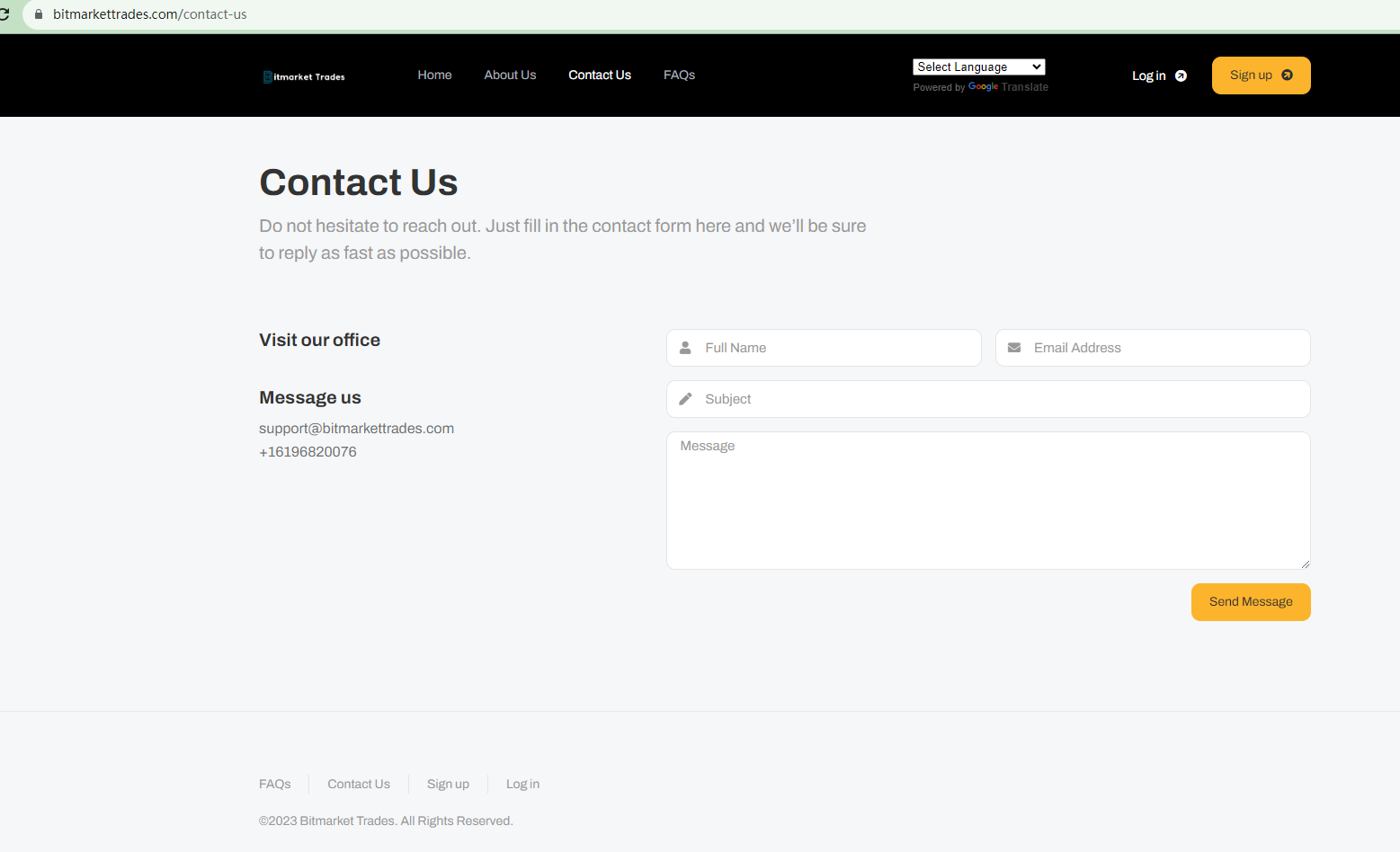The height and width of the screenshot is (852, 1400).
Task: Click the Bitmarket Trades logo
Action: pos(304,76)
